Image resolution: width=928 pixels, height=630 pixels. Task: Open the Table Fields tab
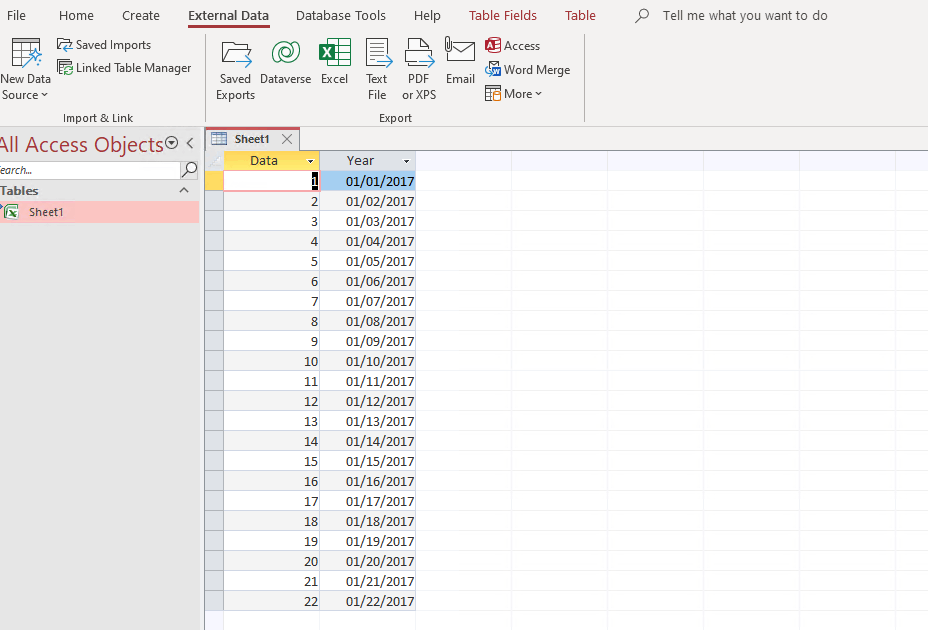(503, 15)
